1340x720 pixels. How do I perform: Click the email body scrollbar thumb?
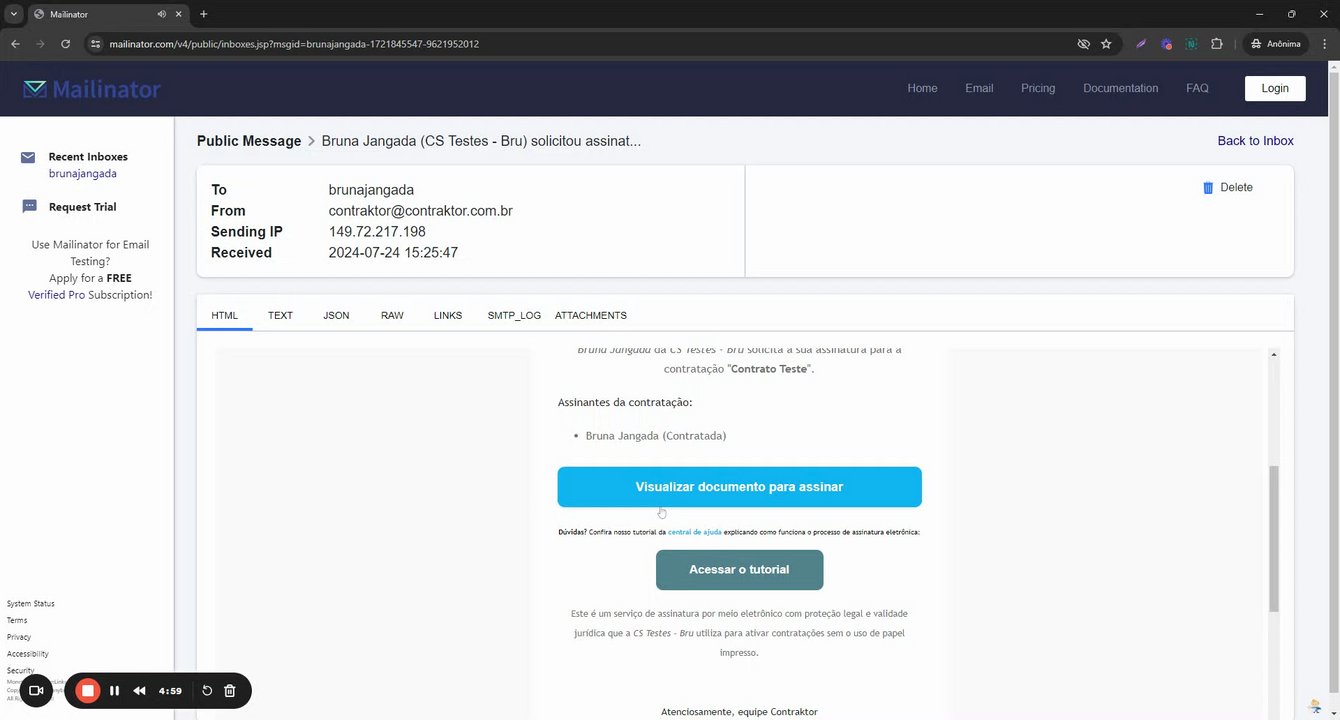[1273, 538]
